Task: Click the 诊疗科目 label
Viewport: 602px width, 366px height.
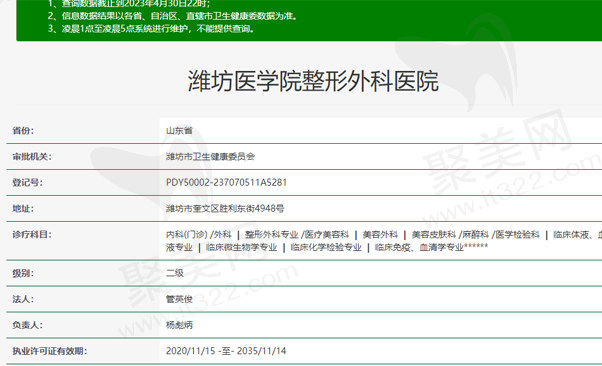Action: [x=32, y=234]
